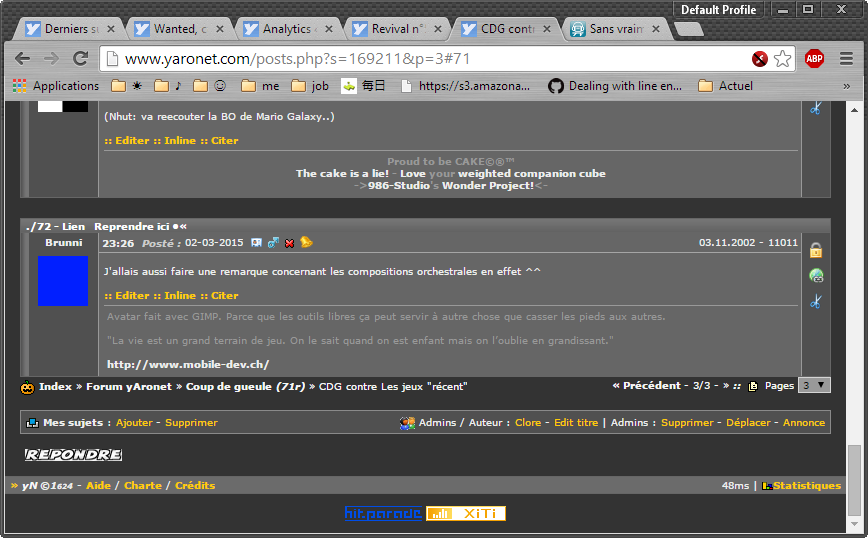Click the padlock icon on Brunni's post

pyautogui.click(x=816, y=251)
